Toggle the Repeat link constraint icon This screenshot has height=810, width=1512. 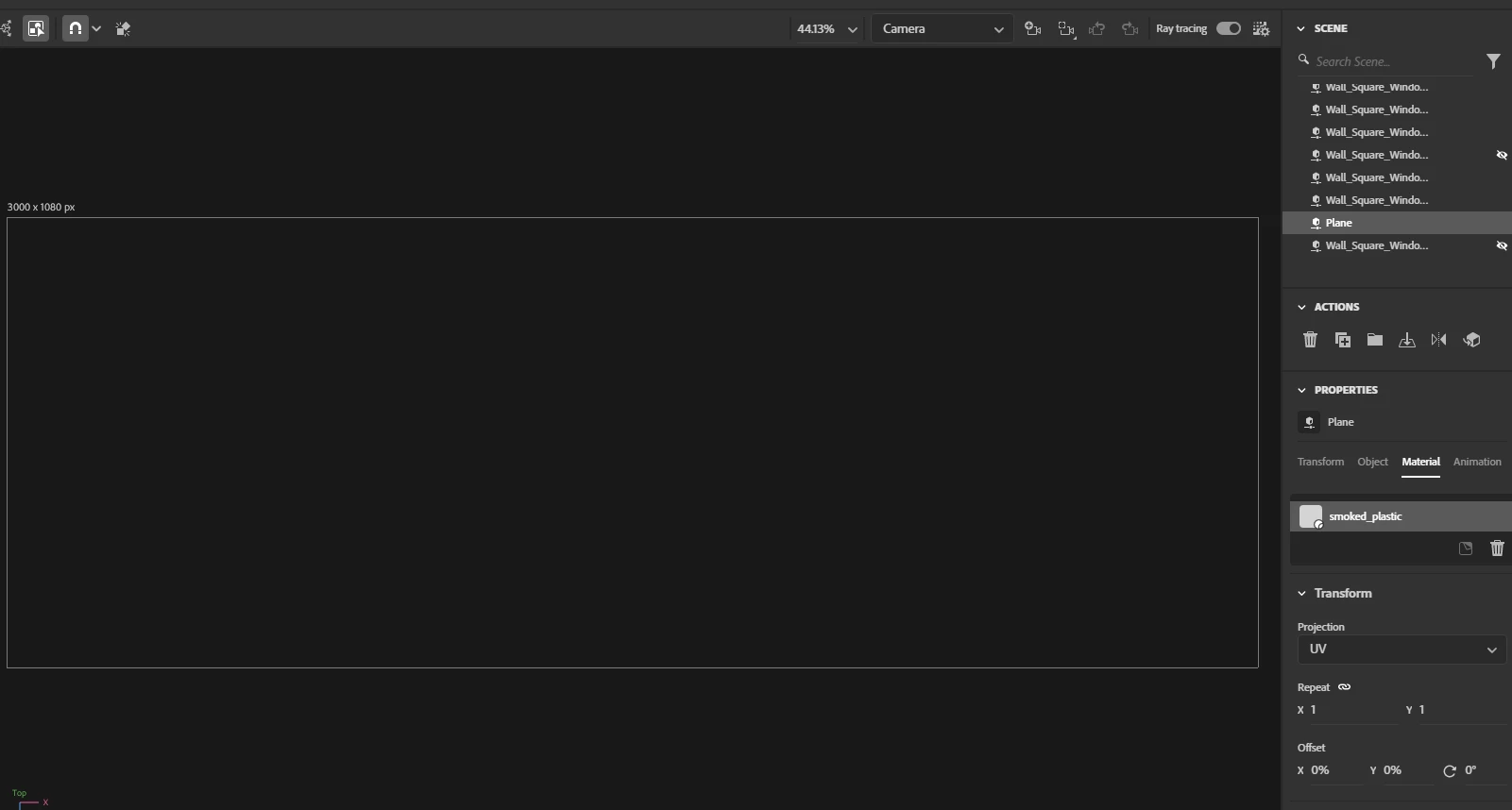1344,687
